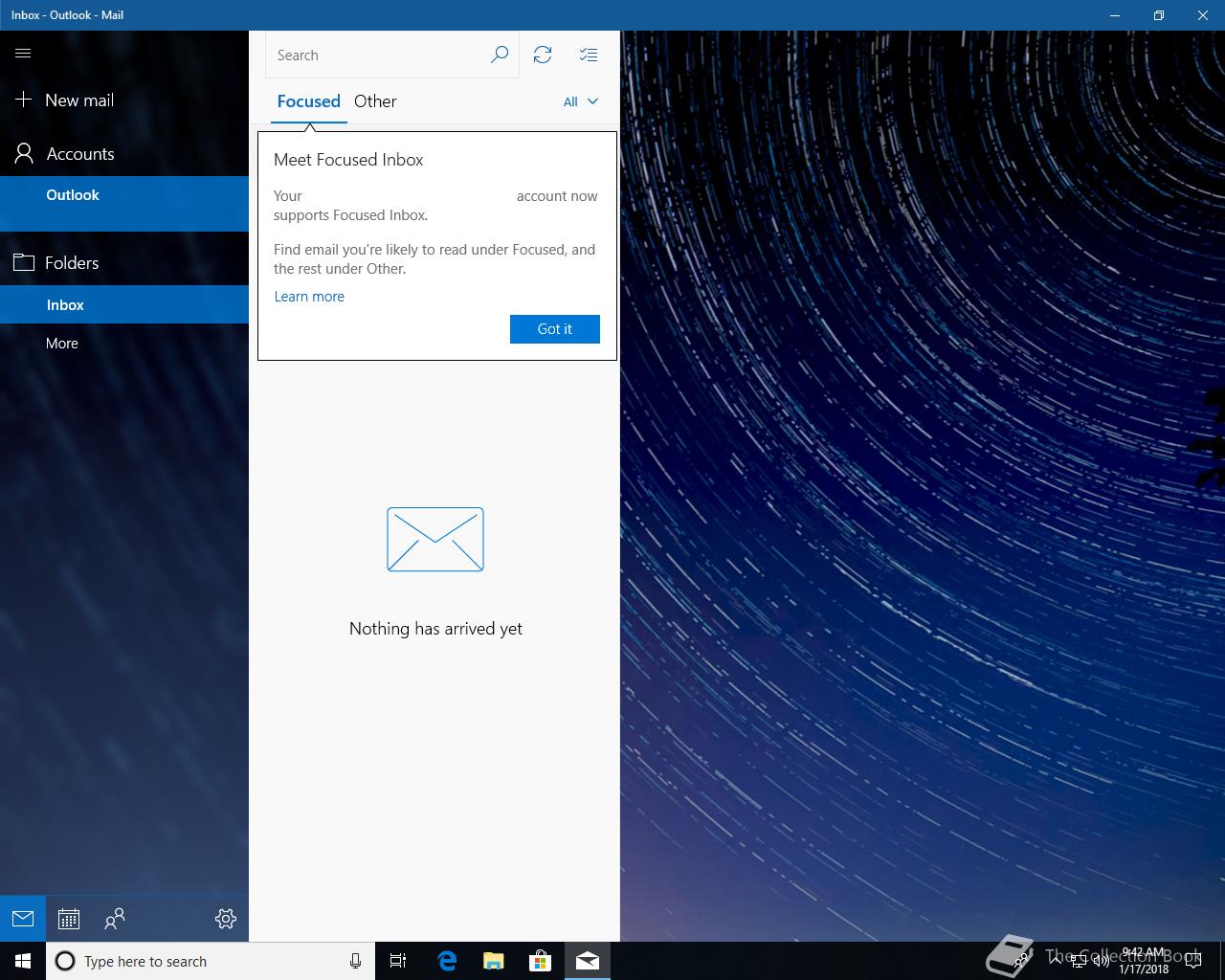
Task: Open Microsoft Store from taskbar
Action: coord(541,961)
